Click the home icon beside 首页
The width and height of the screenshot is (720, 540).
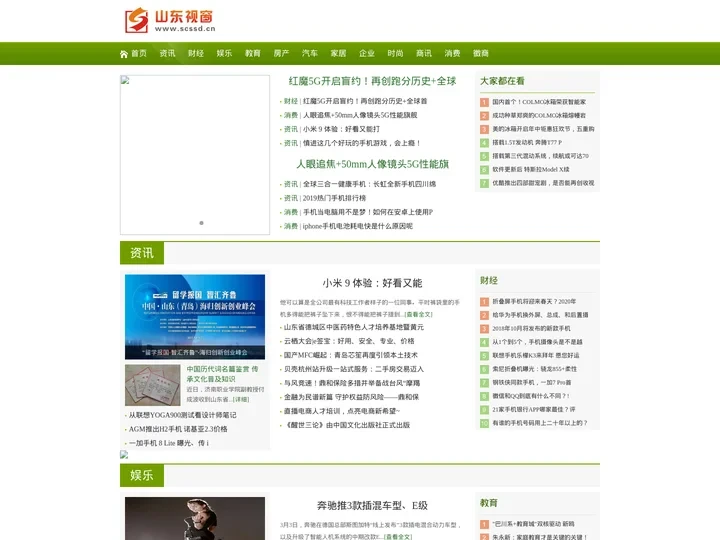[x=124, y=54]
